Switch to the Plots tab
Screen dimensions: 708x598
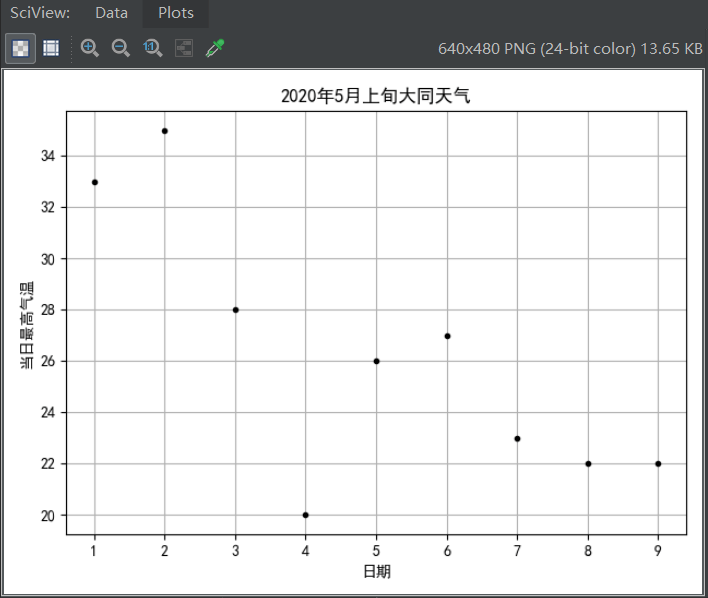[x=176, y=13]
